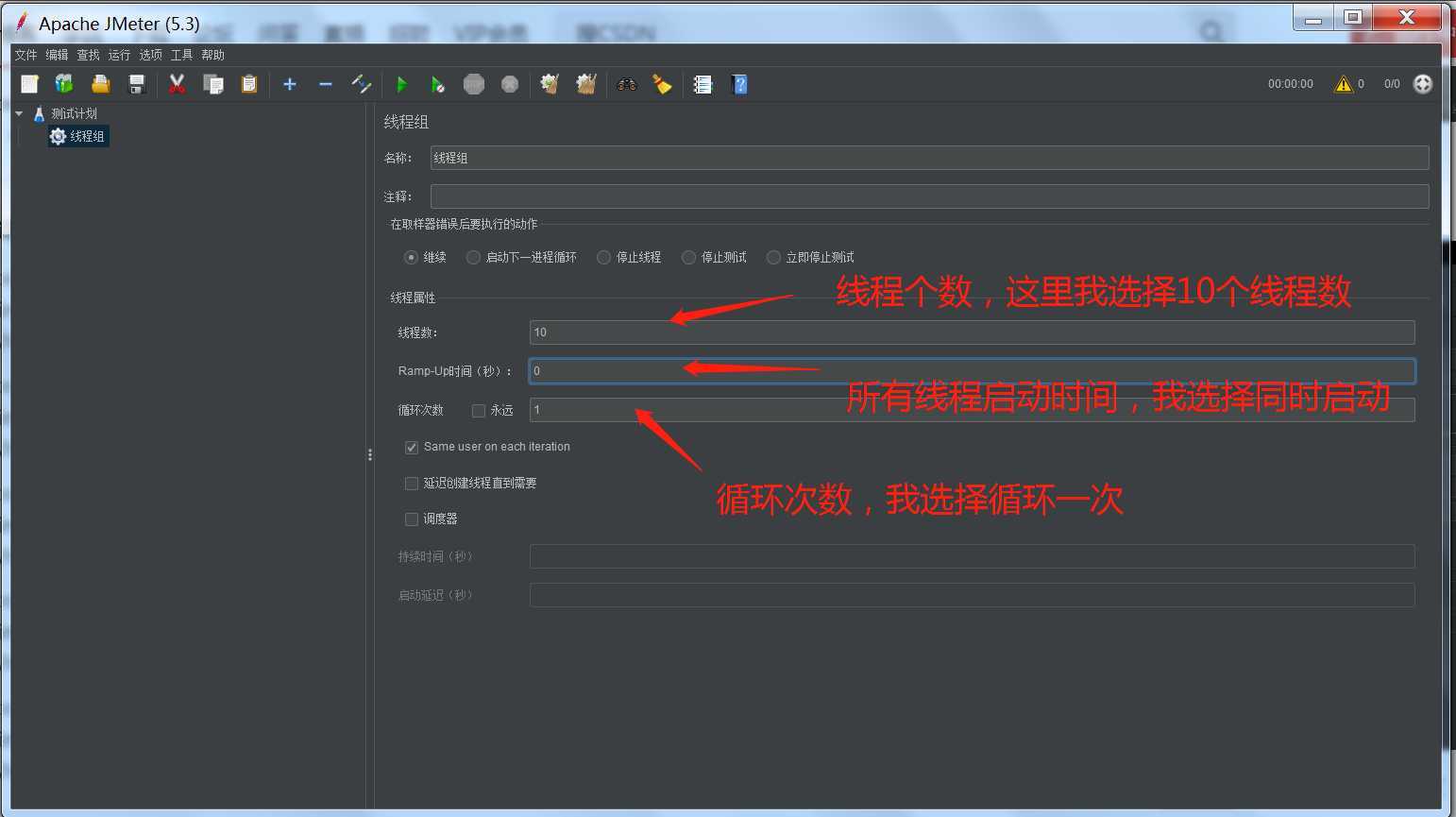
Task: Open the 帮助 menu
Action: 213,55
